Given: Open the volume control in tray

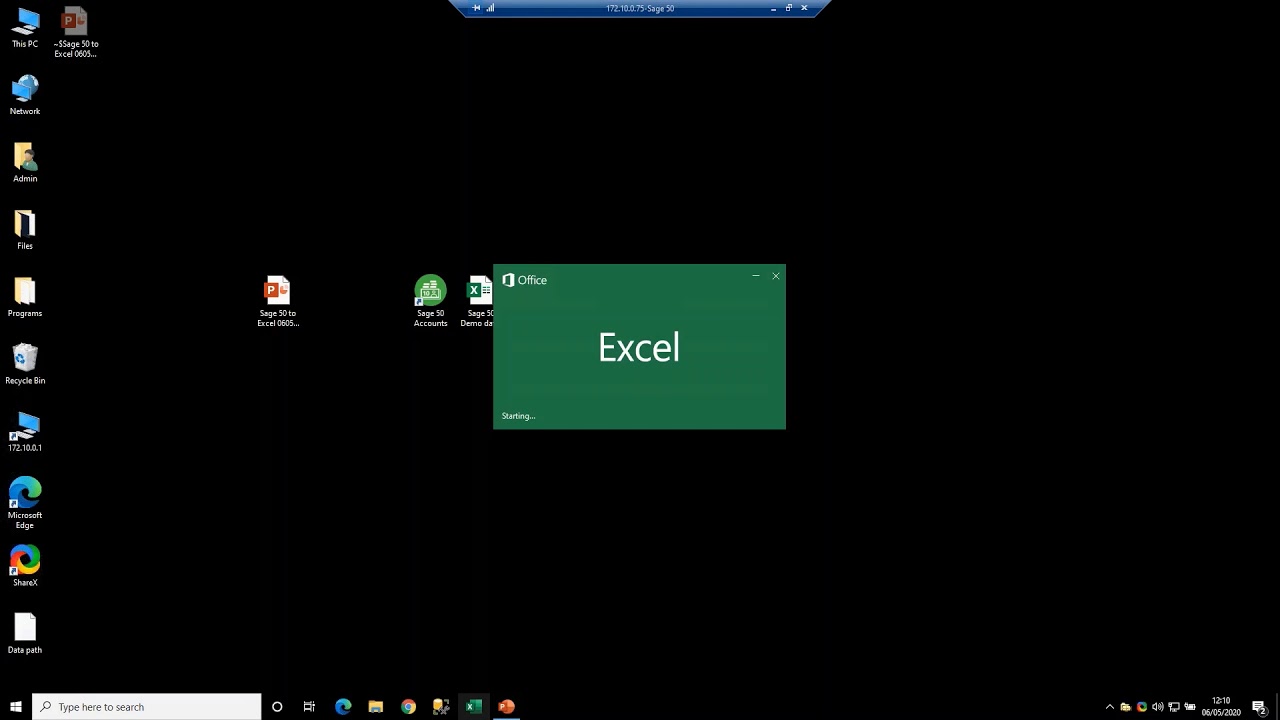Looking at the screenshot, I should [1158, 707].
